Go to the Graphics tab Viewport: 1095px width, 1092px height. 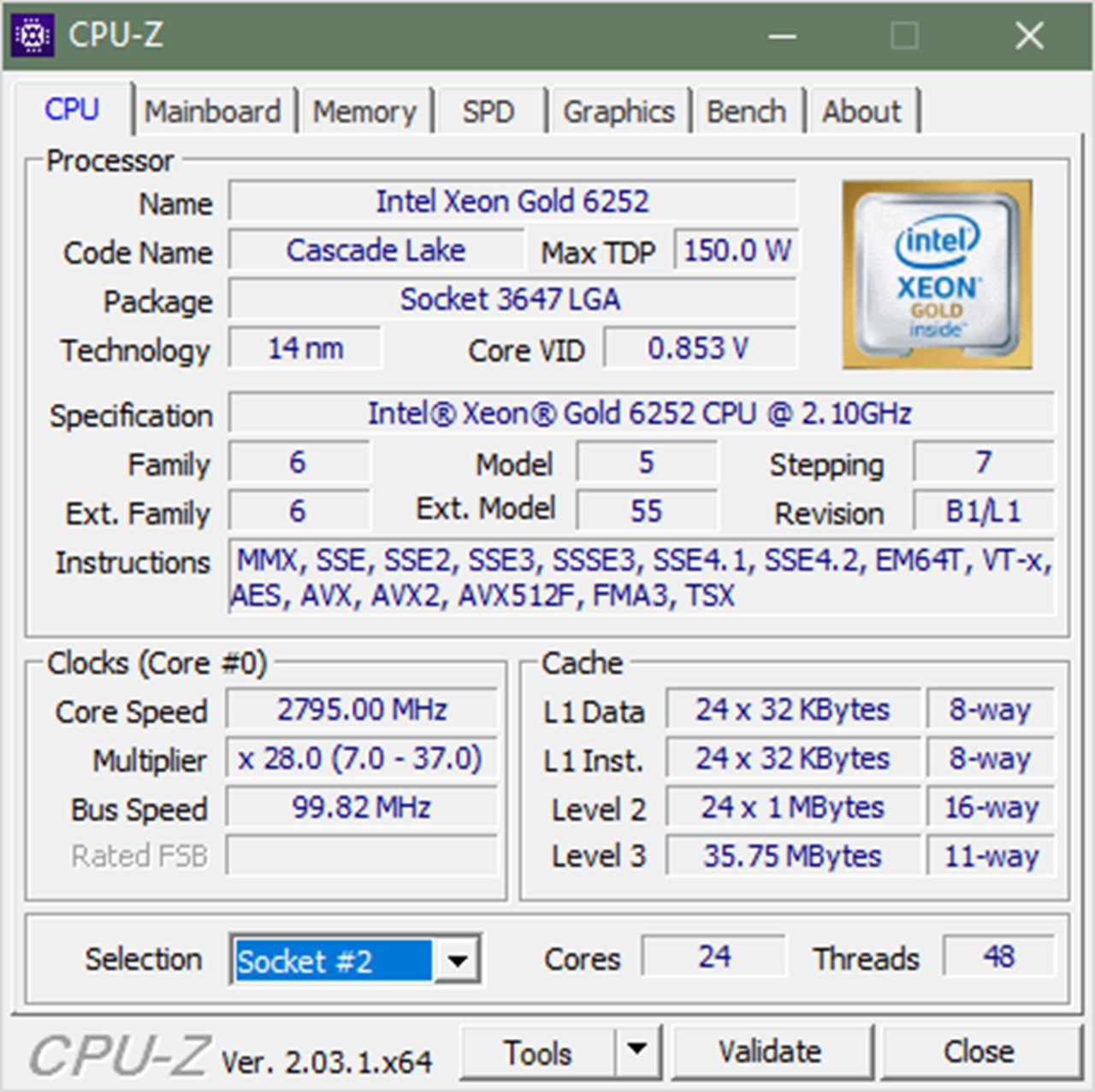[x=619, y=111]
